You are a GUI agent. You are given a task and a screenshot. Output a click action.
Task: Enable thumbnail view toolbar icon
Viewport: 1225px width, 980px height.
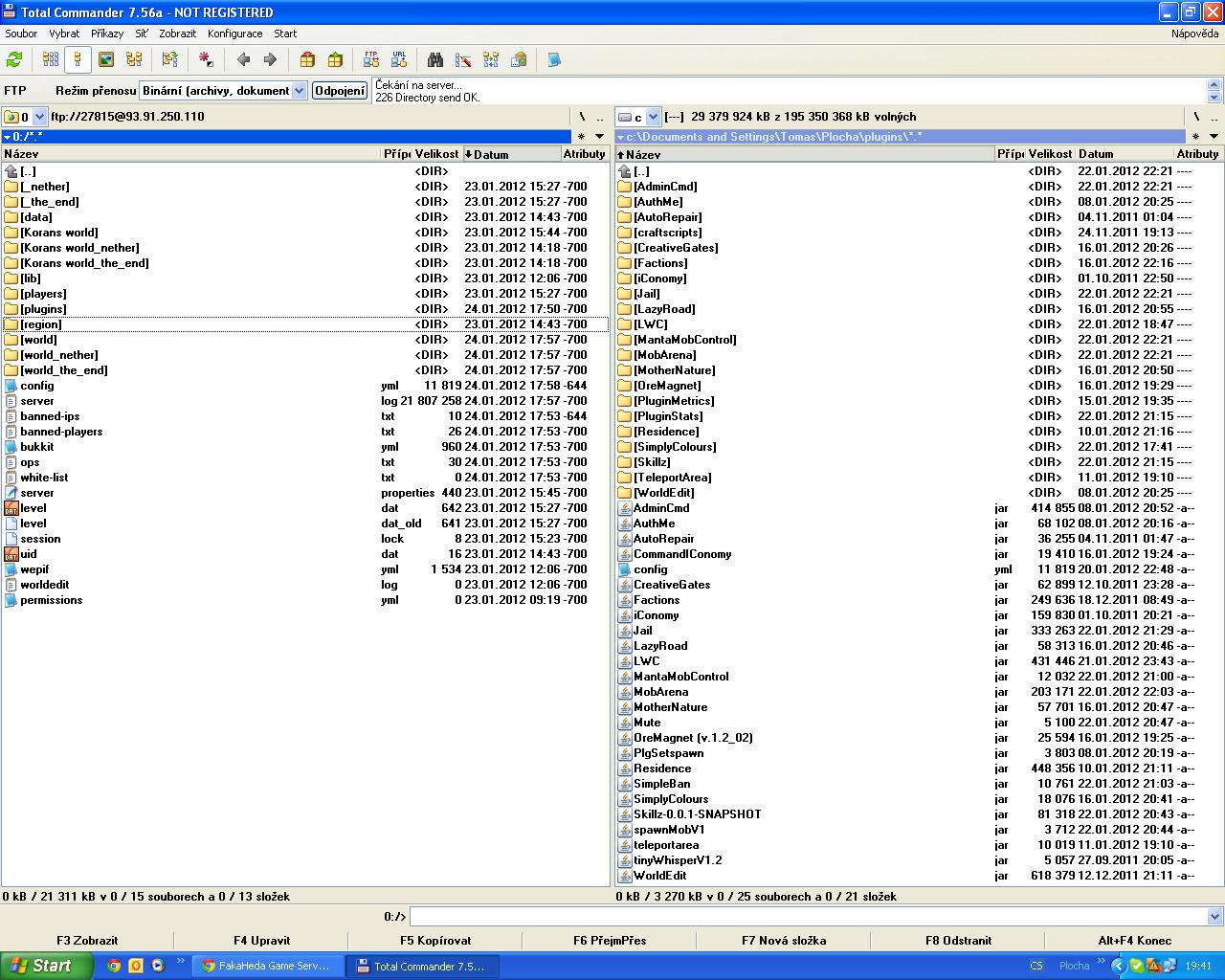point(106,59)
